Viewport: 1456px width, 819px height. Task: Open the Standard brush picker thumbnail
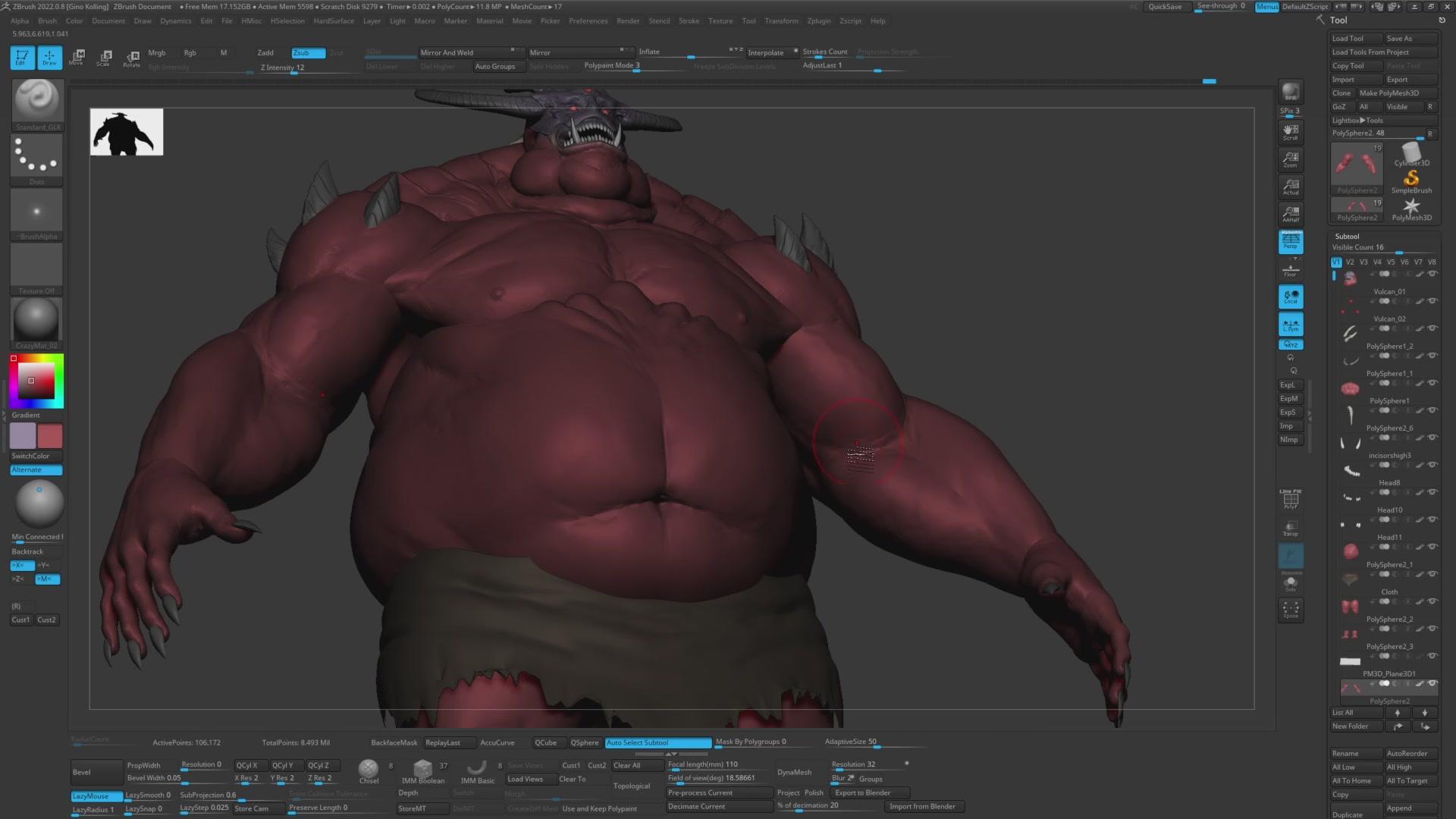click(x=36, y=101)
